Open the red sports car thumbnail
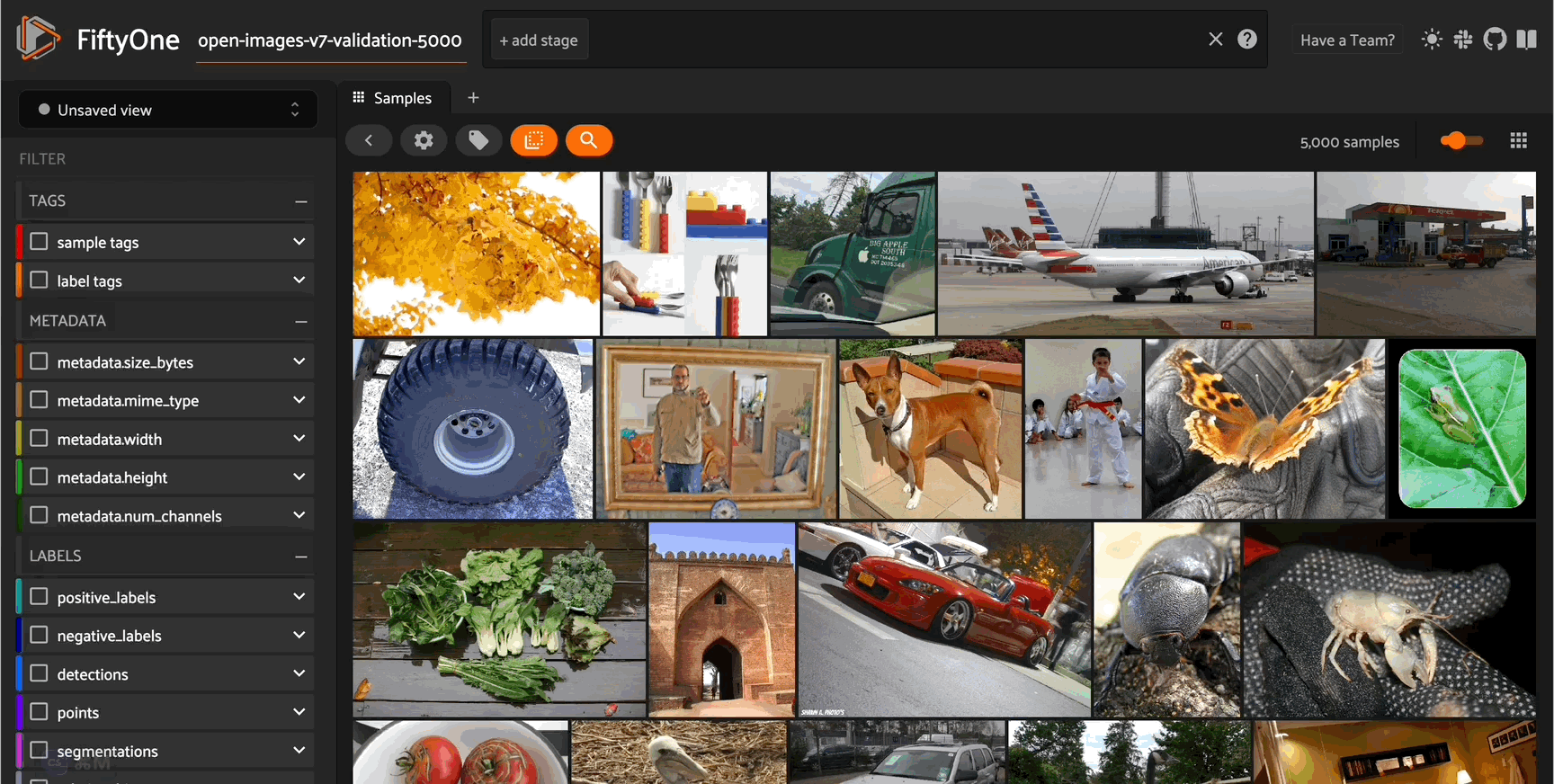Image resolution: width=1554 pixels, height=784 pixels. pyautogui.click(x=944, y=619)
